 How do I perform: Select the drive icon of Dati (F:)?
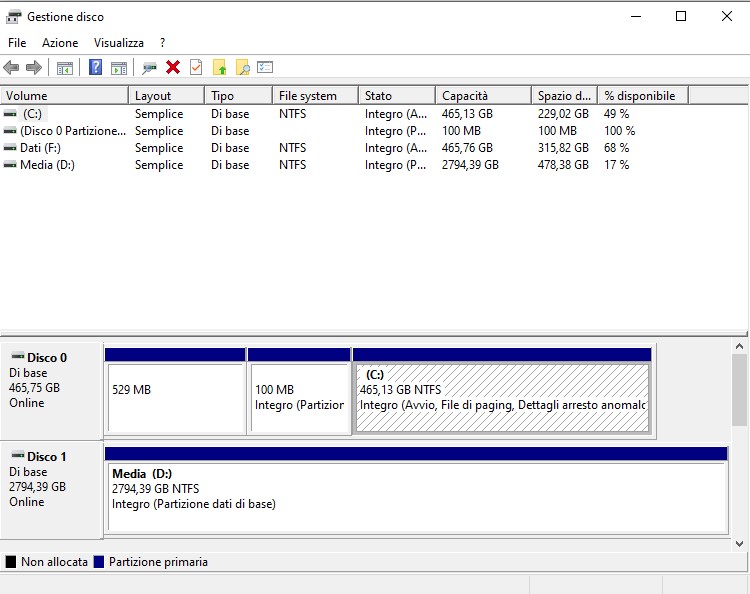[x=10, y=148]
